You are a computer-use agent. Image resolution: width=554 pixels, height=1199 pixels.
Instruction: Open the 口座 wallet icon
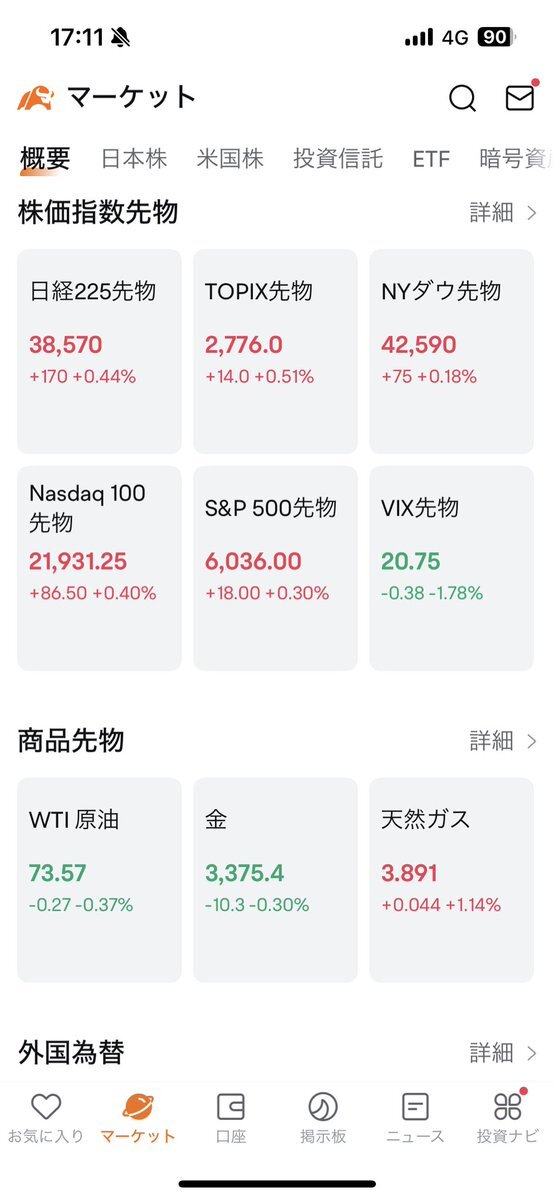click(x=230, y=1106)
